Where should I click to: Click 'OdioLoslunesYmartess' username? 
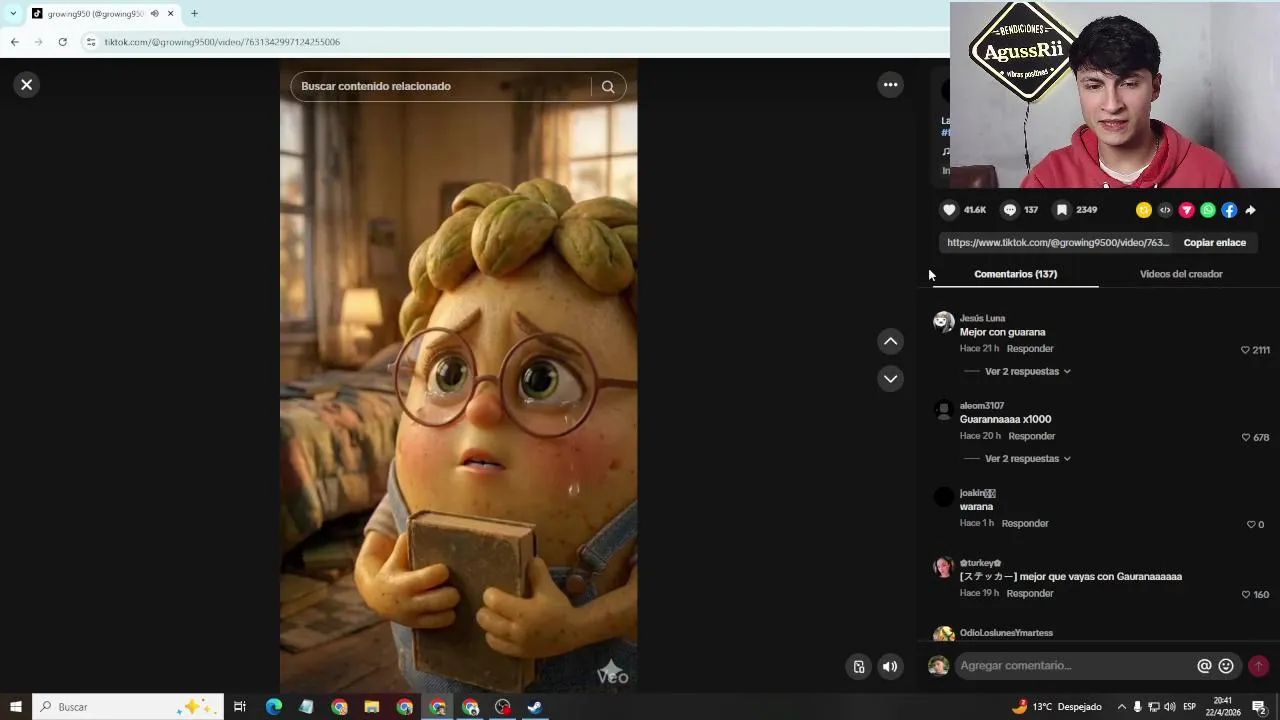point(1006,633)
